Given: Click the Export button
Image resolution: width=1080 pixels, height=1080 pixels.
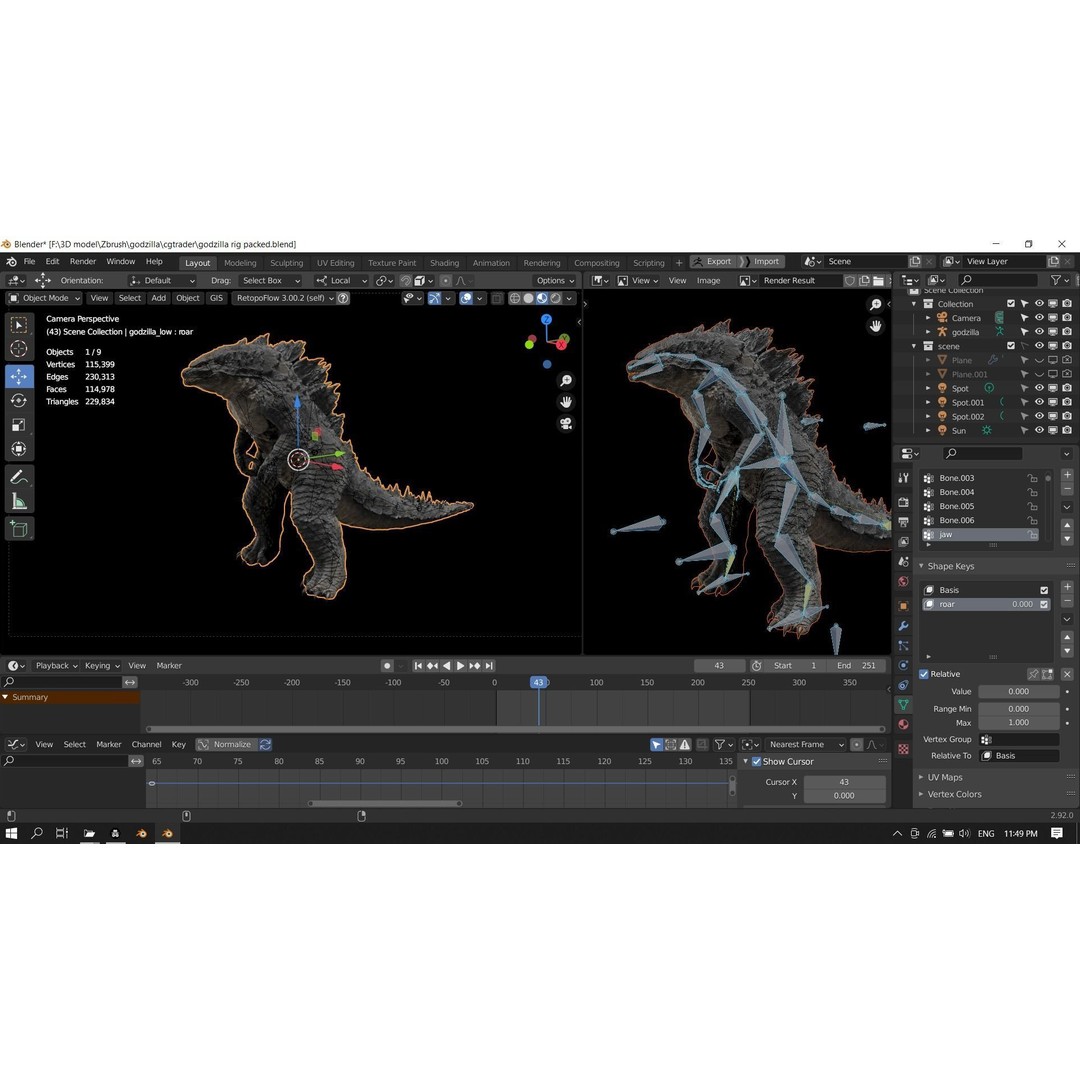Looking at the screenshot, I should [712, 262].
